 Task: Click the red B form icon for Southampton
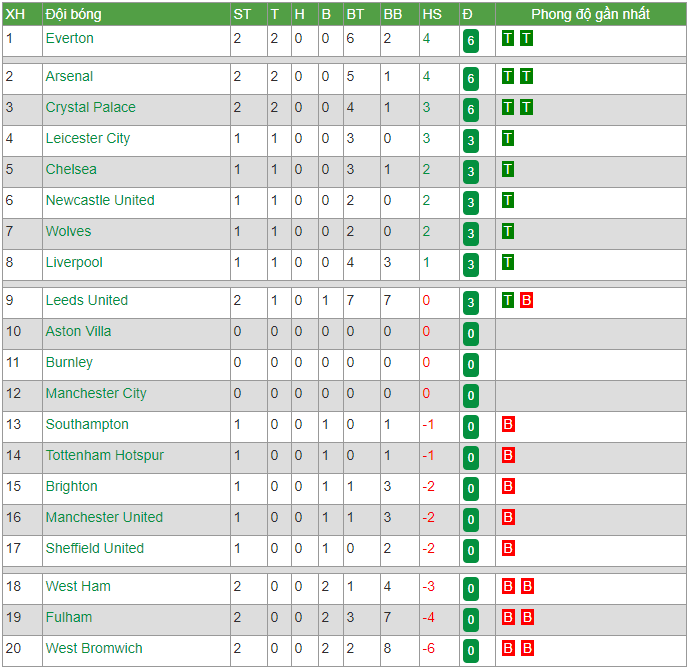pos(508,424)
